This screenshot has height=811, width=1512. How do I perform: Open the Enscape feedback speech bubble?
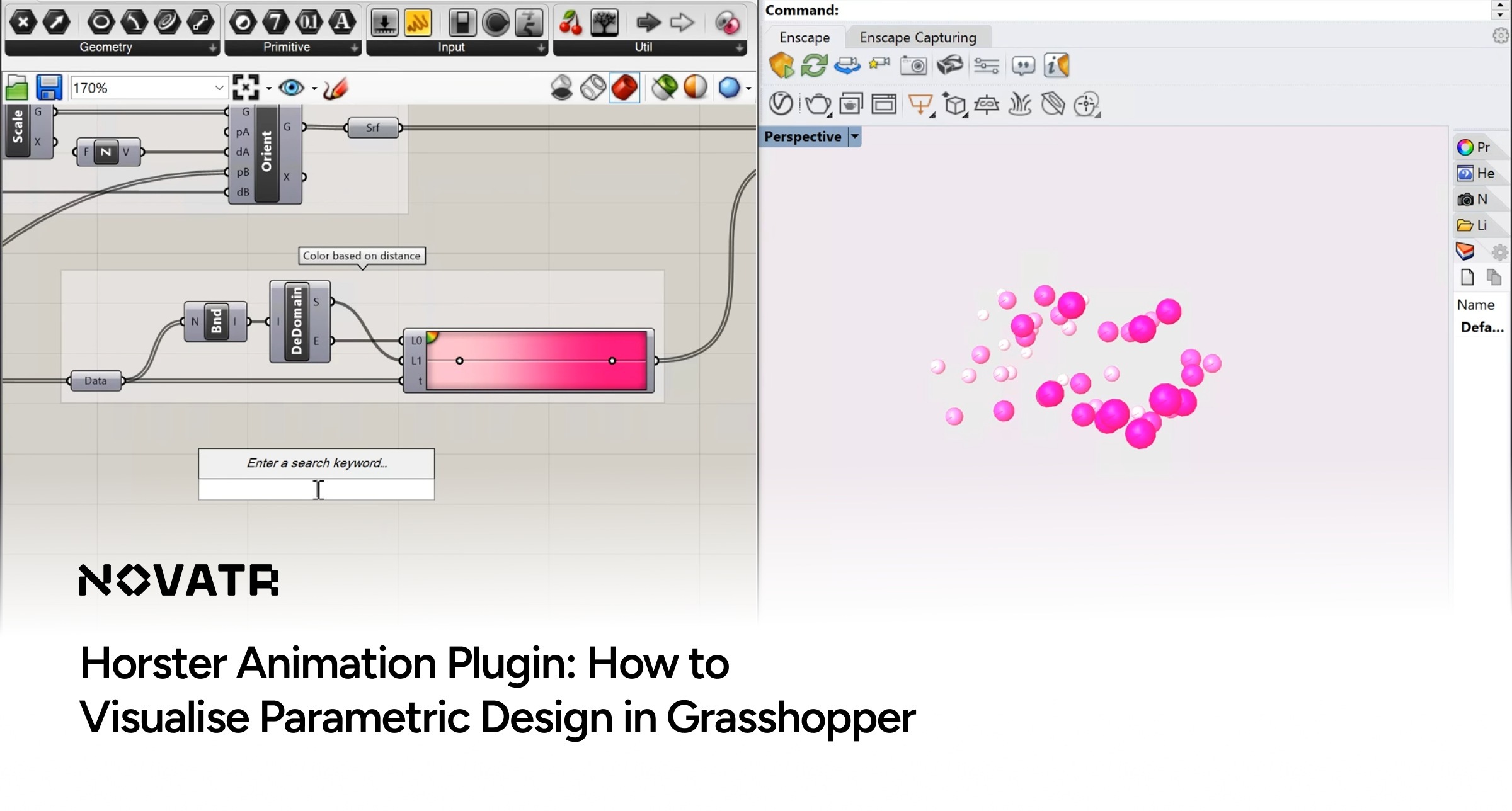tap(1023, 65)
